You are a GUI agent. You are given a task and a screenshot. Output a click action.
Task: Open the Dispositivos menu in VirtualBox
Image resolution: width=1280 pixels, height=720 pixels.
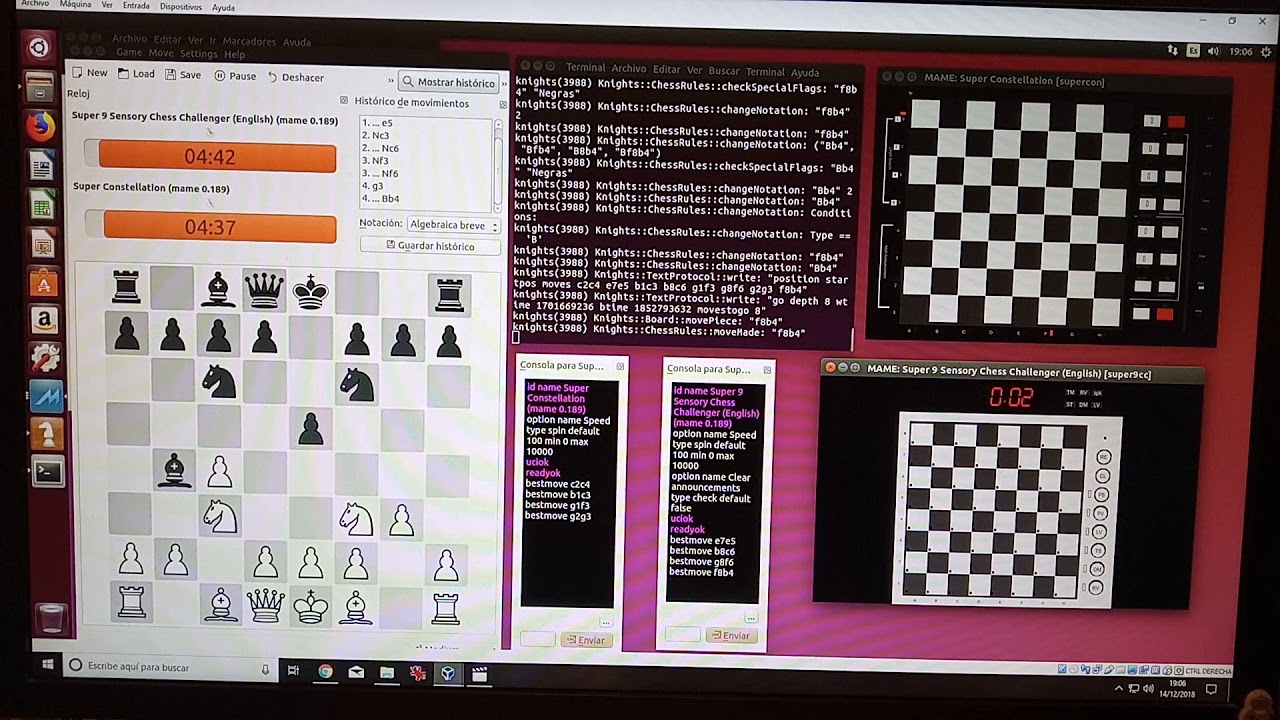tap(180, 7)
